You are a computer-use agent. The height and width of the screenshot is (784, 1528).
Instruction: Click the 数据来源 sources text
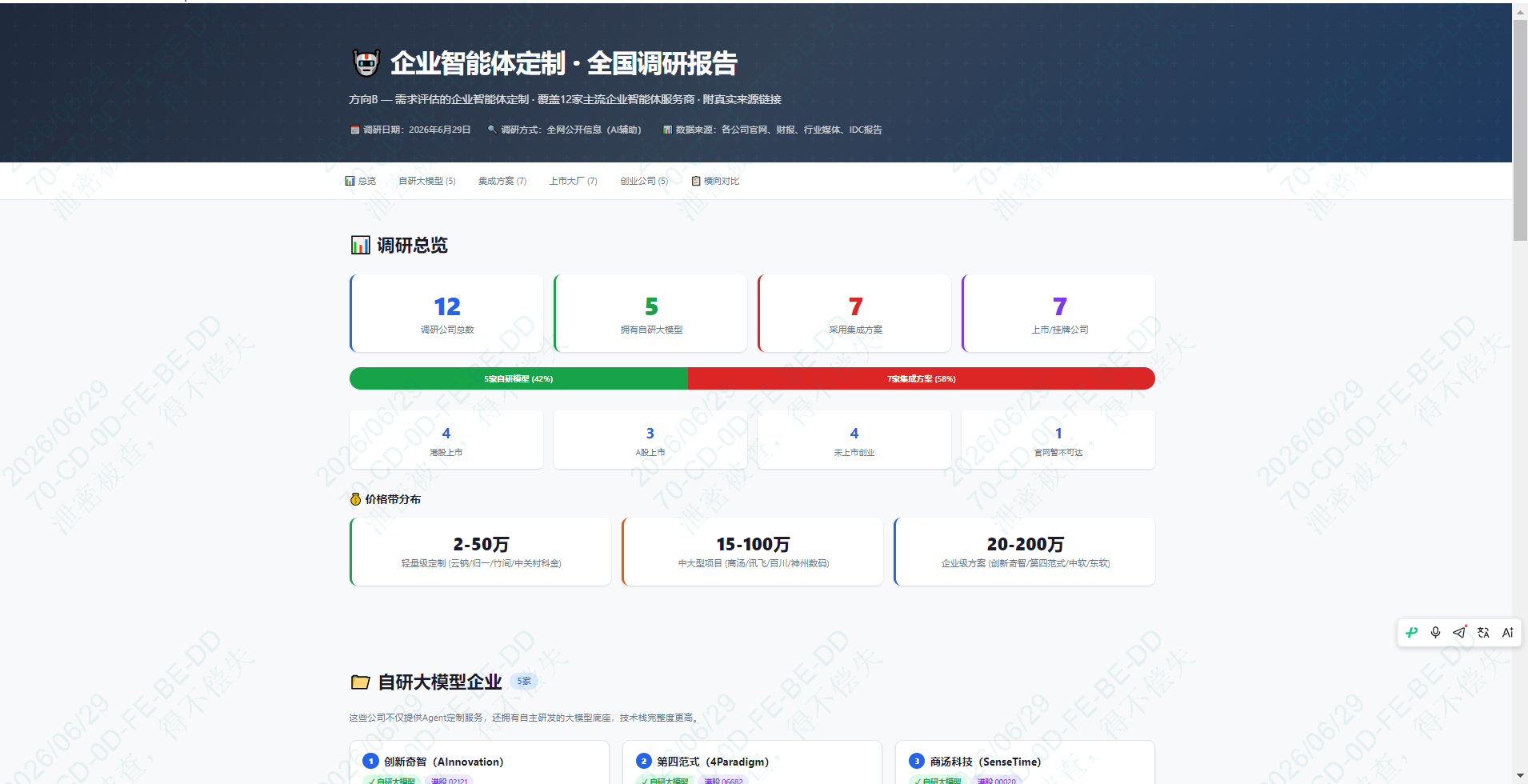(x=779, y=130)
